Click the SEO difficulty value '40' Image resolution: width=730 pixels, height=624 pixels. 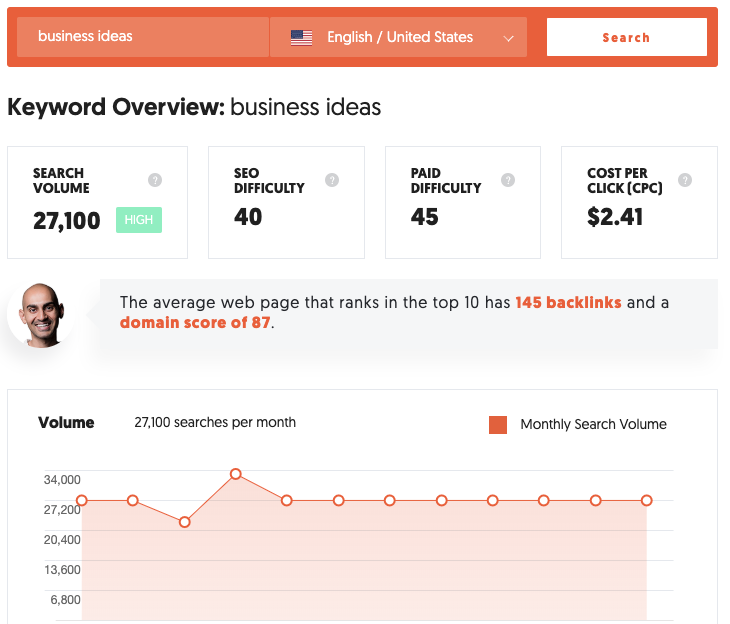248,217
